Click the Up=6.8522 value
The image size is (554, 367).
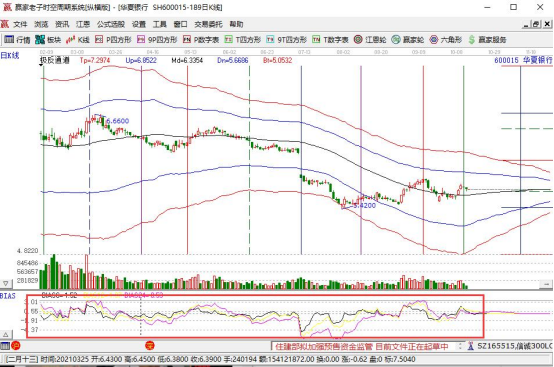pos(141,60)
